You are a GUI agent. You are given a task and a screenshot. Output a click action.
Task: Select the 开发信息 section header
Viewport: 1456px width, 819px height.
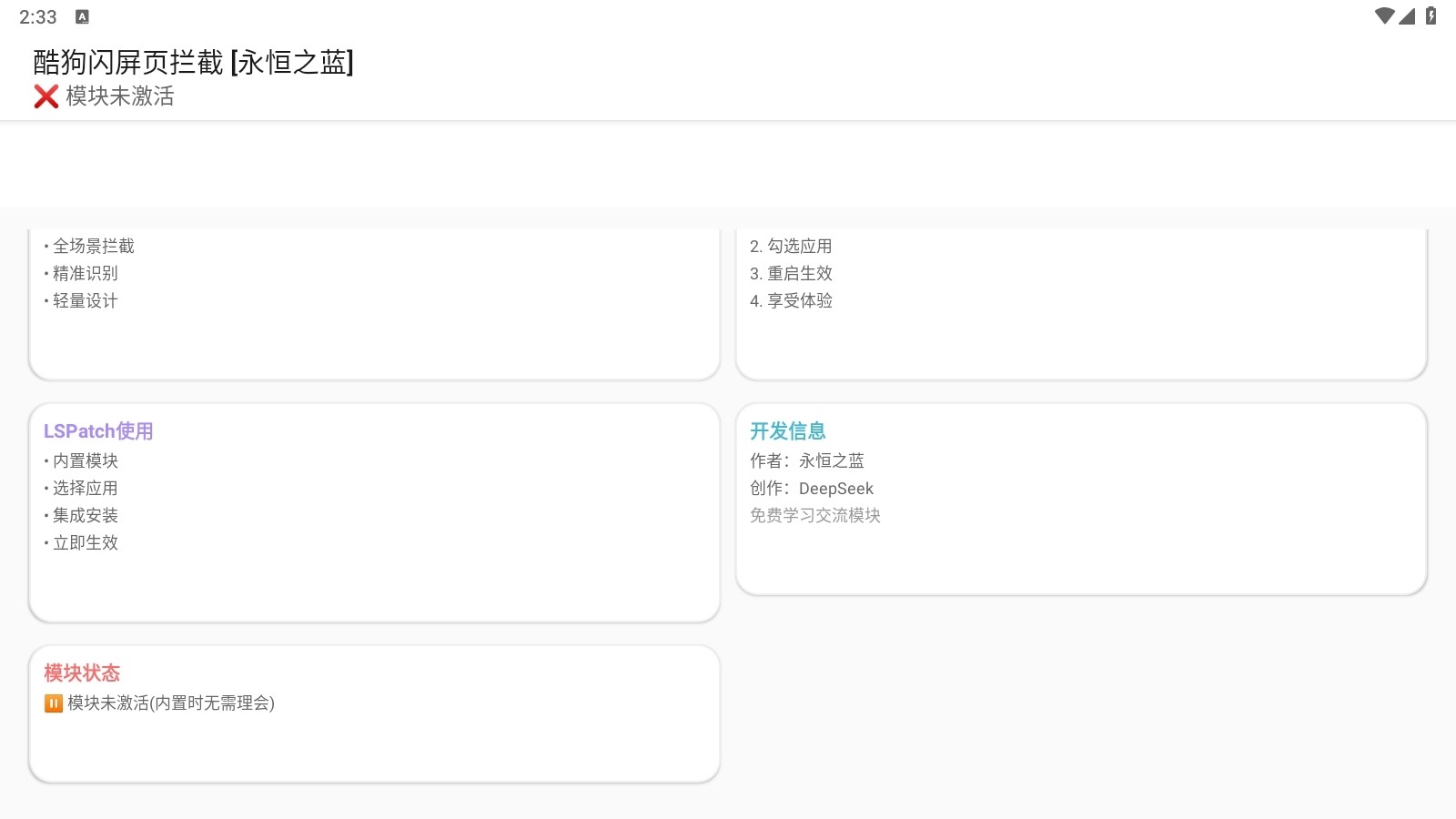(x=786, y=431)
